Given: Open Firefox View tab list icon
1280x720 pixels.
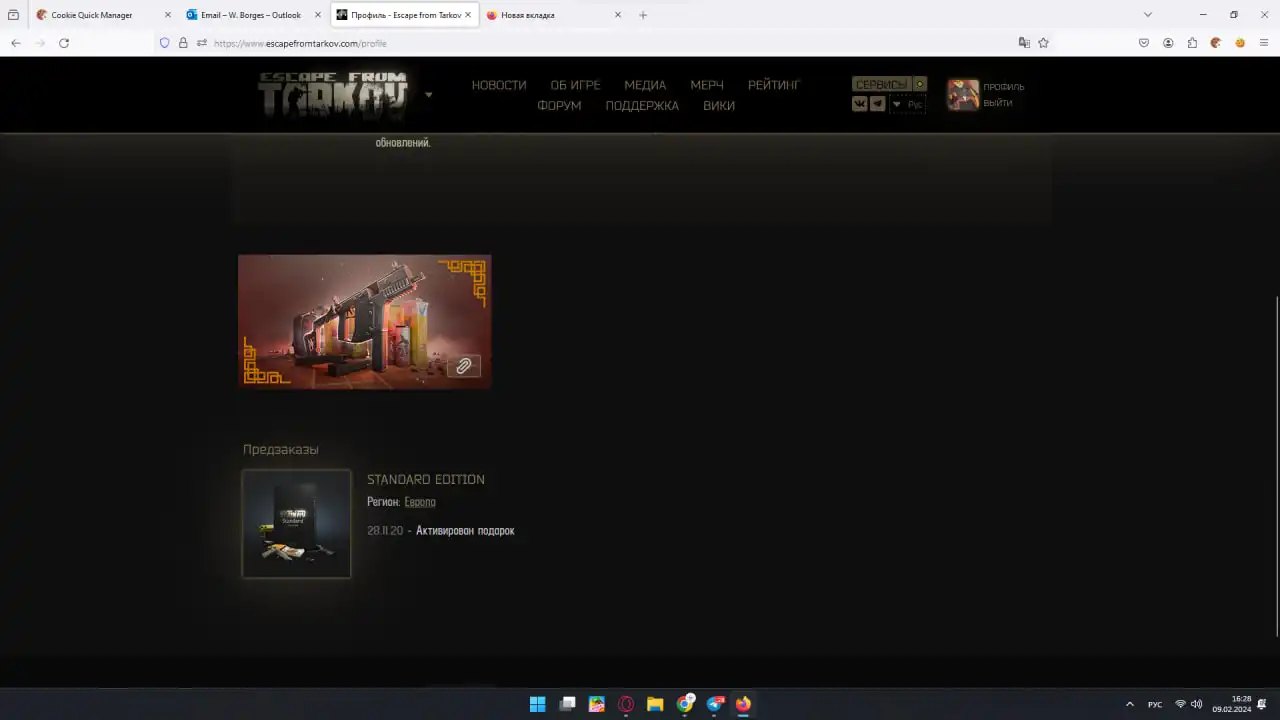Looking at the screenshot, I should coord(13,15).
